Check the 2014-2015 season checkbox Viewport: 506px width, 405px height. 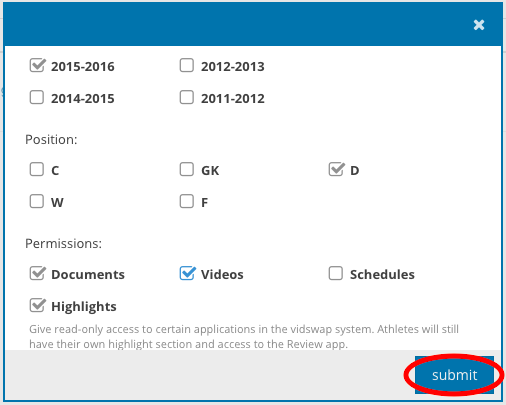(37, 97)
